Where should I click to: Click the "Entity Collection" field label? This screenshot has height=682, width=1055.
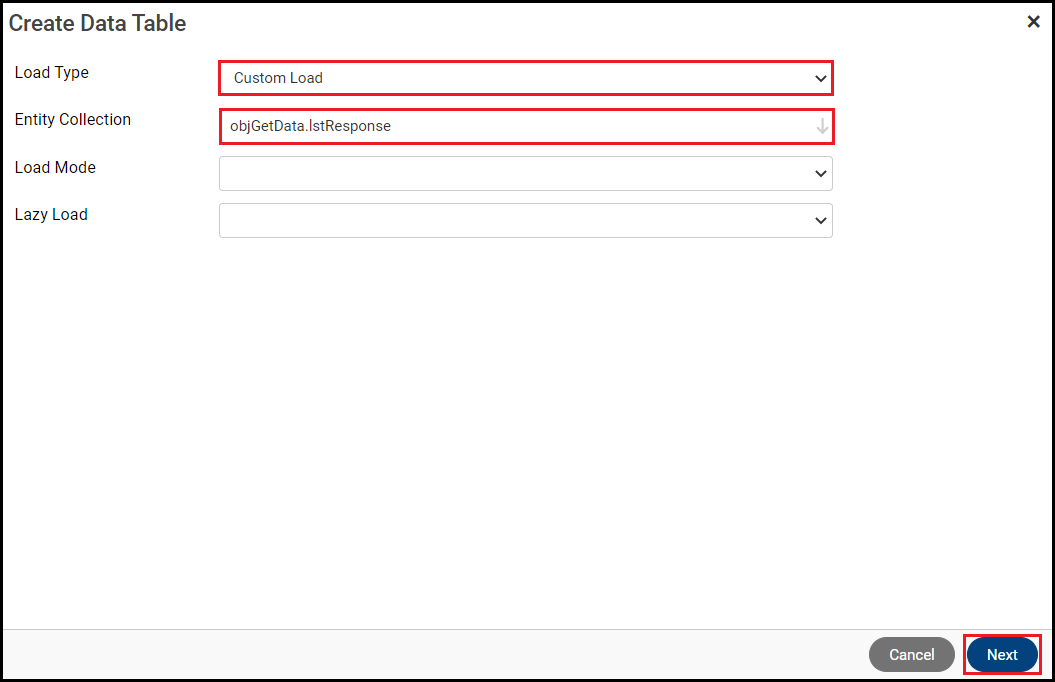[x=73, y=120]
